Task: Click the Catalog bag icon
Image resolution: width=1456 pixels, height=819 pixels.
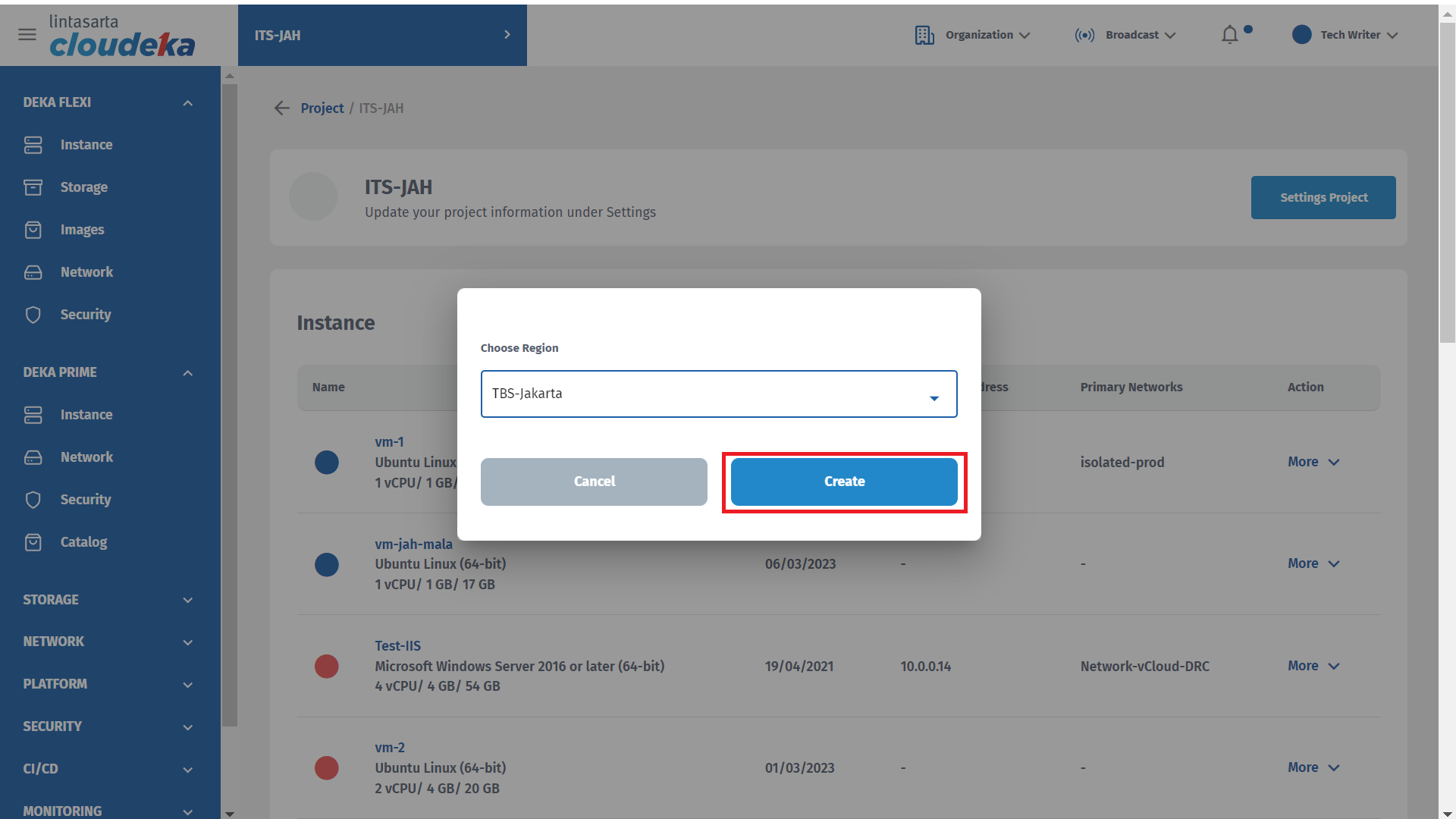Action: click(33, 542)
